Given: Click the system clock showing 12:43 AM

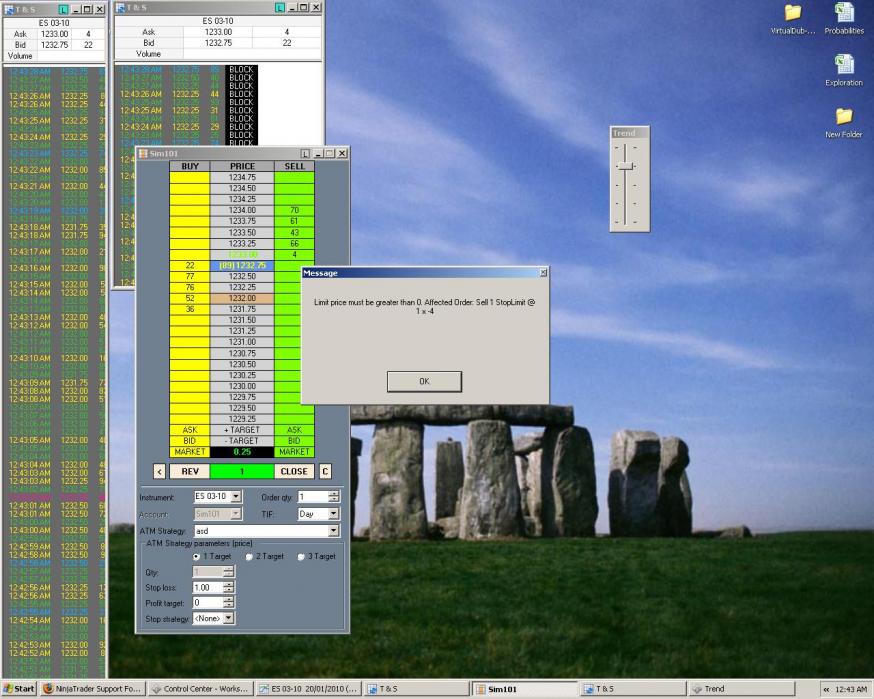Looking at the screenshot, I should 851,690.
